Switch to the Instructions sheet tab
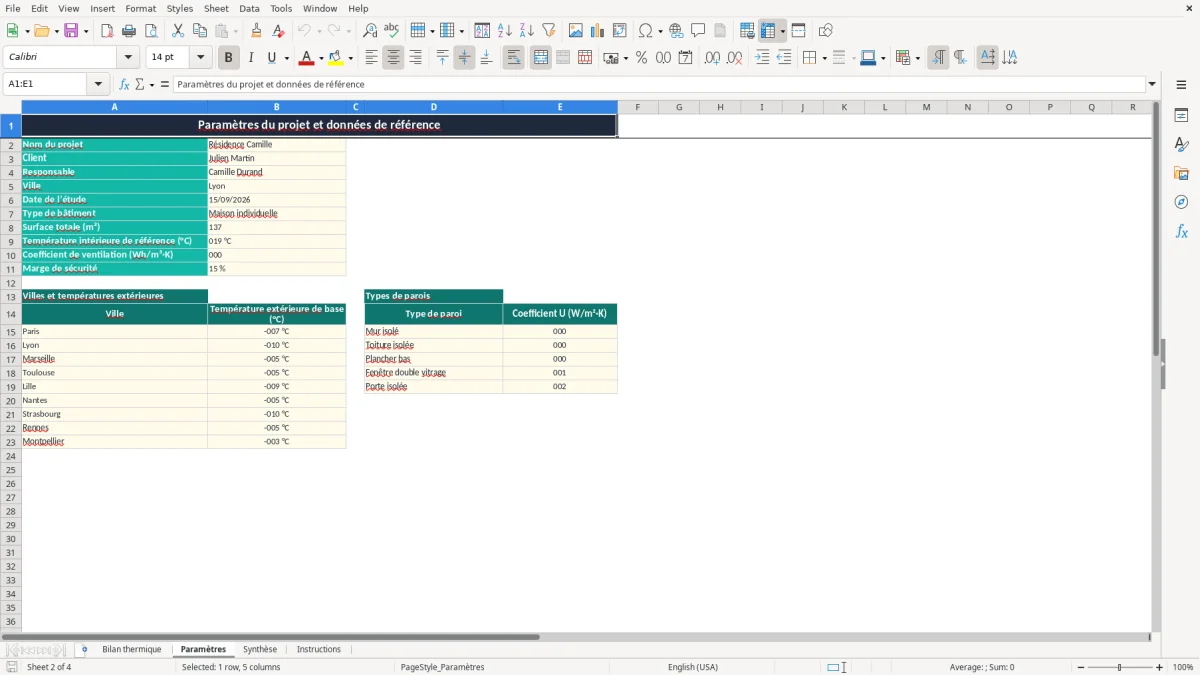1200x675 pixels. [x=319, y=649]
